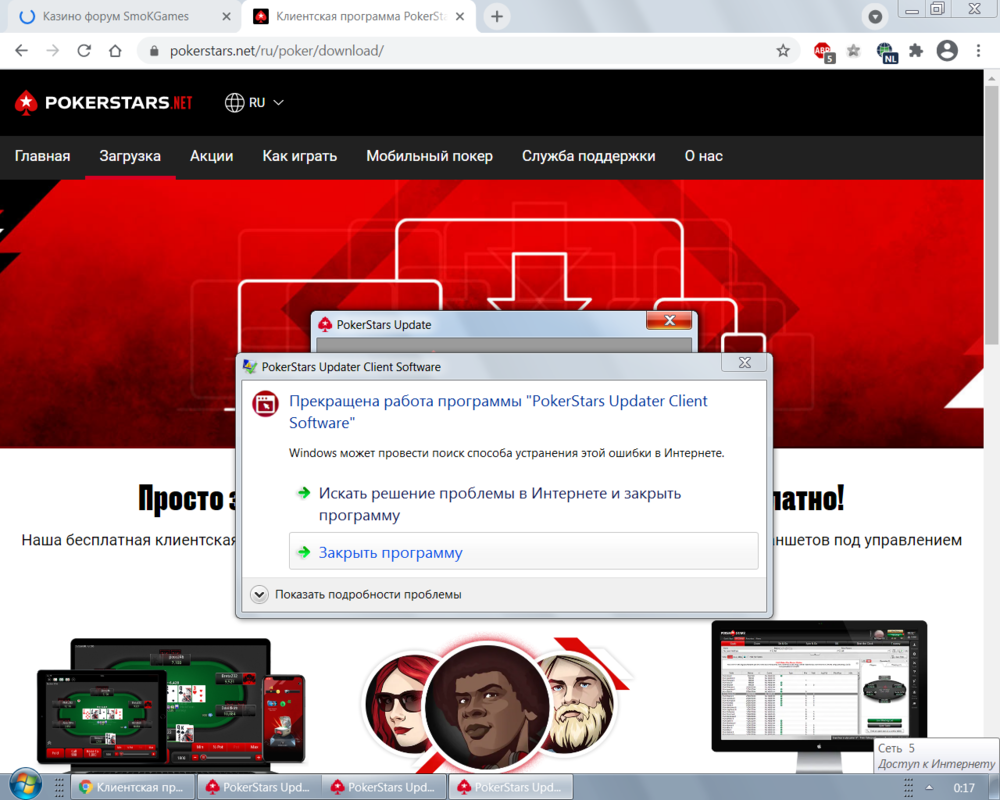Screen dimensions: 1000x800
Task: Switch to Chrome taskbar button Клиентская пр...
Action: (x=133, y=788)
